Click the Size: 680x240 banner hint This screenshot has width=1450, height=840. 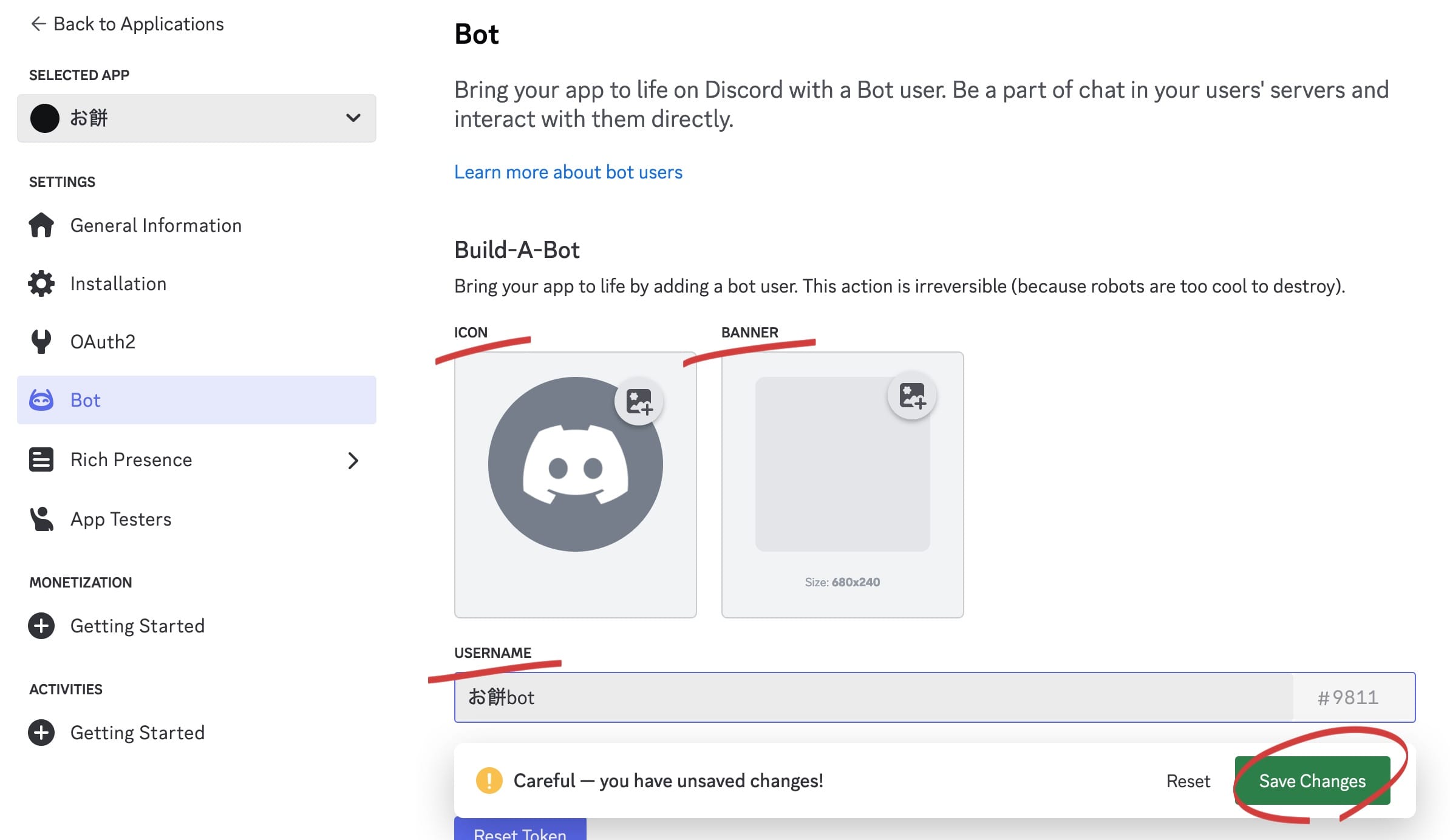tap(842, 582)
